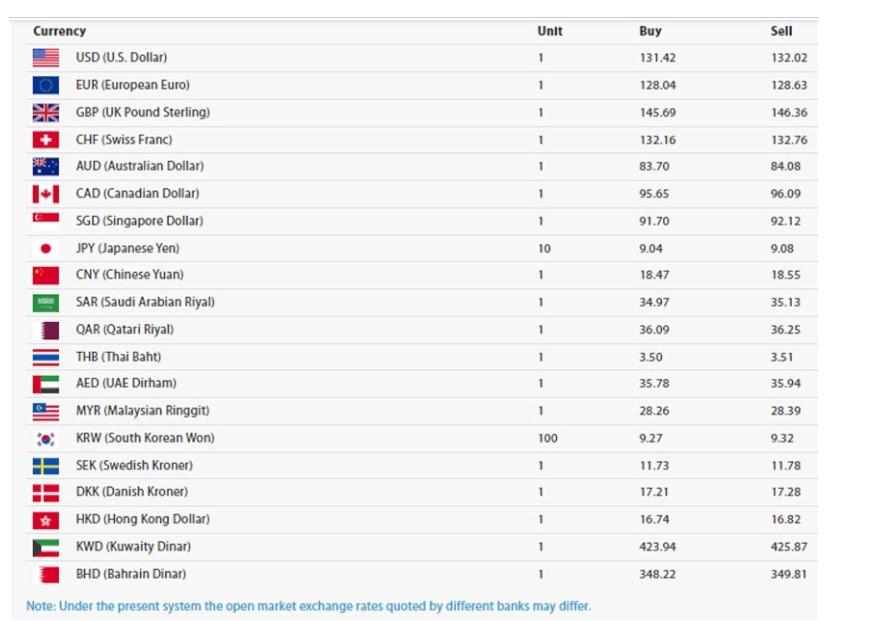Select the Buy column header
869x621 pixels.
coord(650,31)
